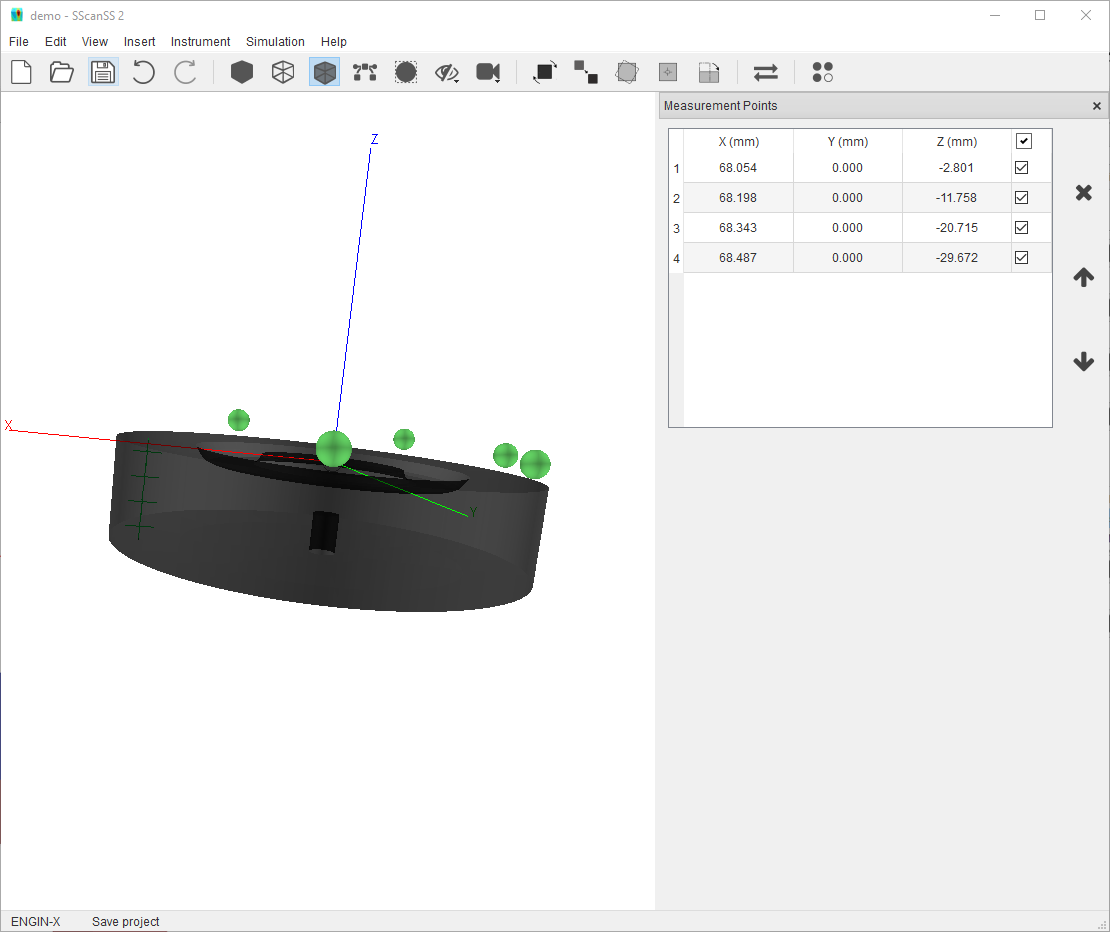Toggle the header checkbox for all points

[x=1024, y=141]
